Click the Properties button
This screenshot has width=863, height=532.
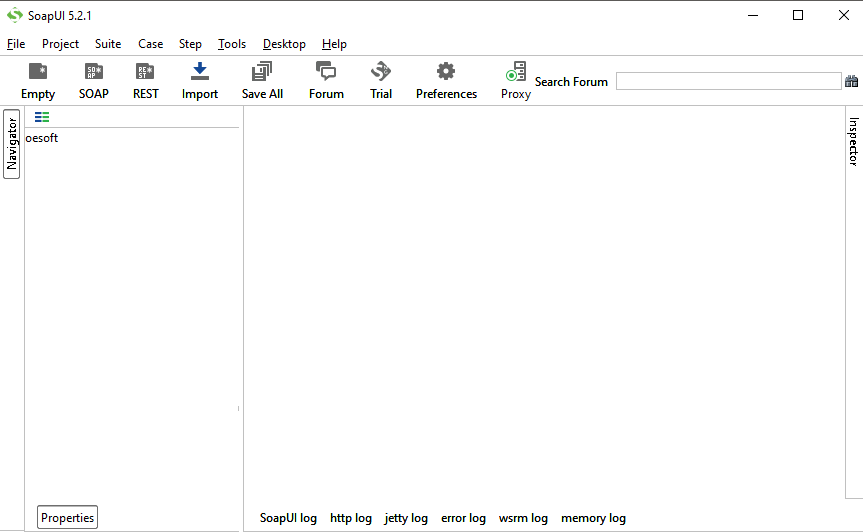pyautogui.click(x=67, y=518)
